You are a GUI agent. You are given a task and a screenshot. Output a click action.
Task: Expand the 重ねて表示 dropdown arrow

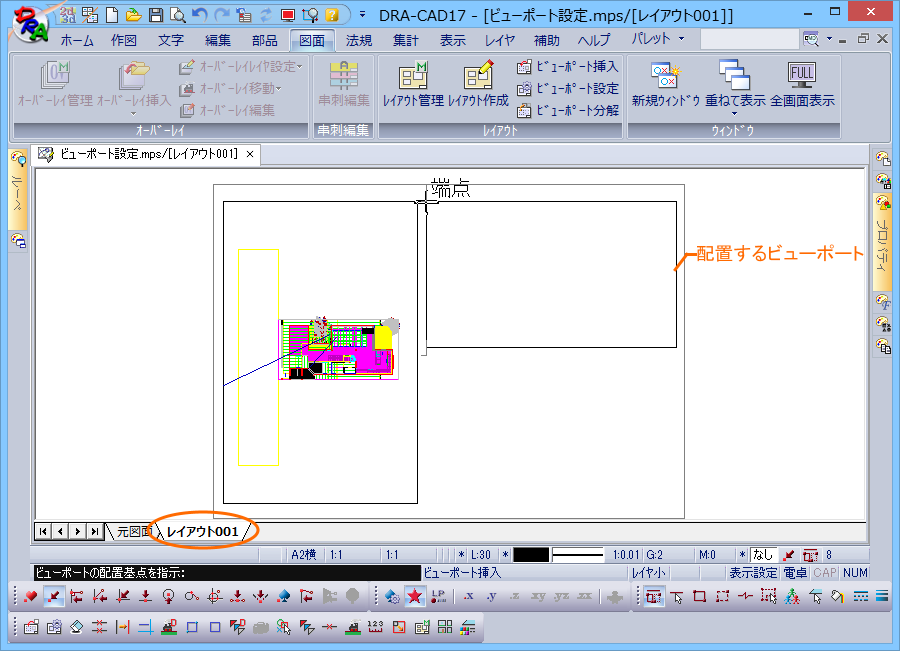tap(734, 113)
